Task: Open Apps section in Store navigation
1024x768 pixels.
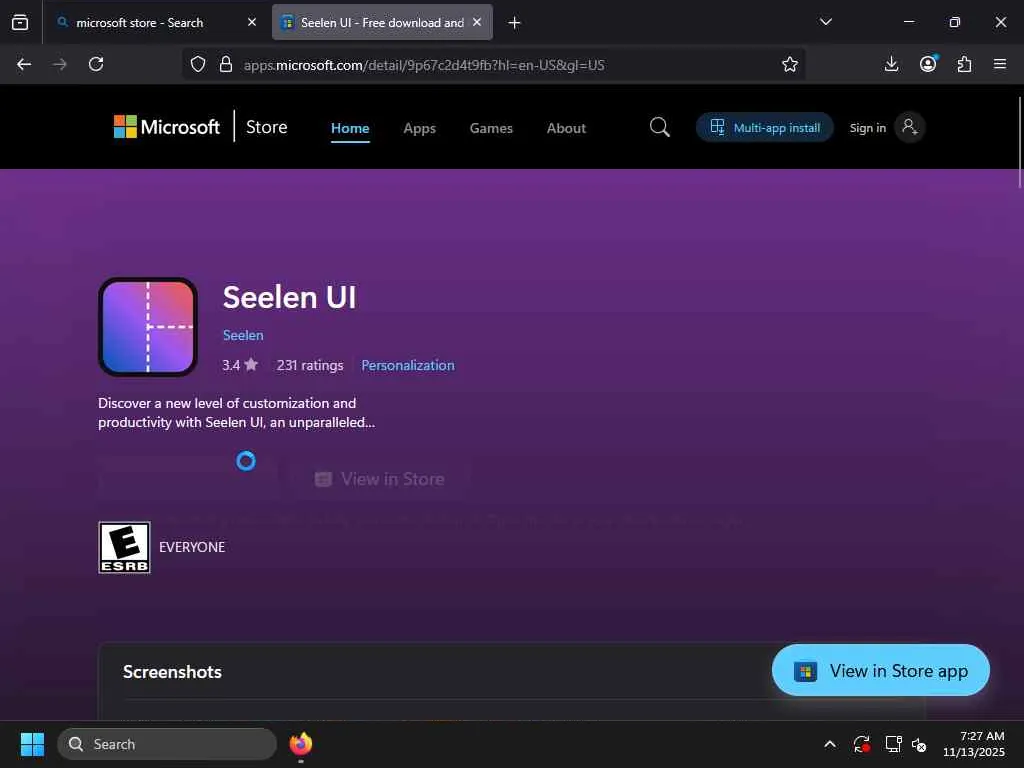Action: click(x=419, y=128)
